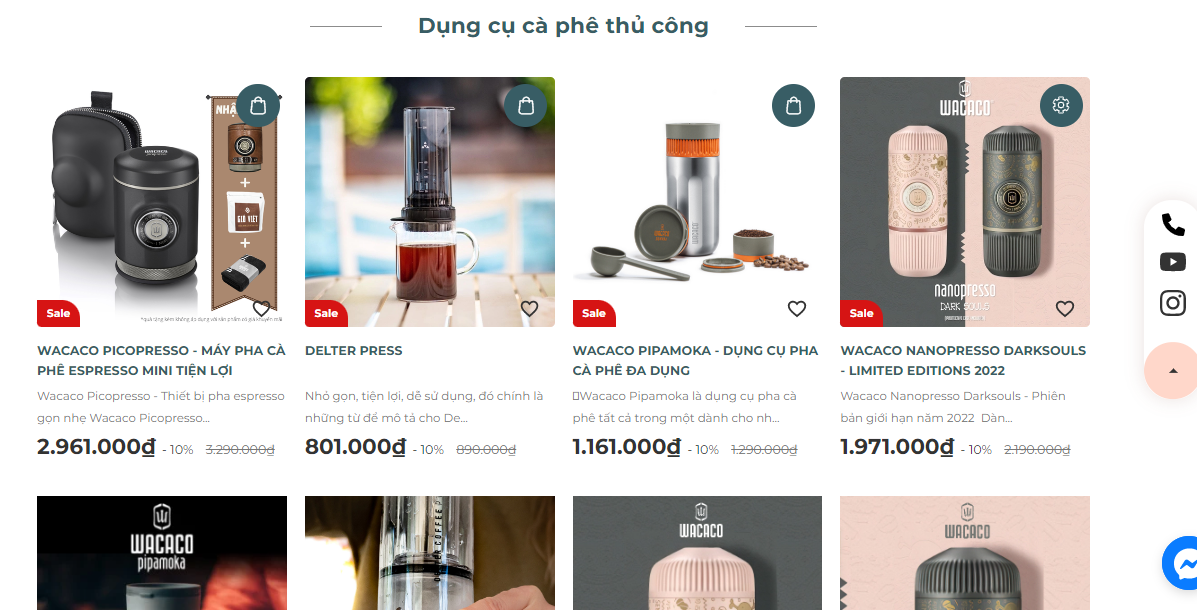
Task: Add Wacaco Pipamoka to cart via bag icon
Action: click(x=794, y=105)
